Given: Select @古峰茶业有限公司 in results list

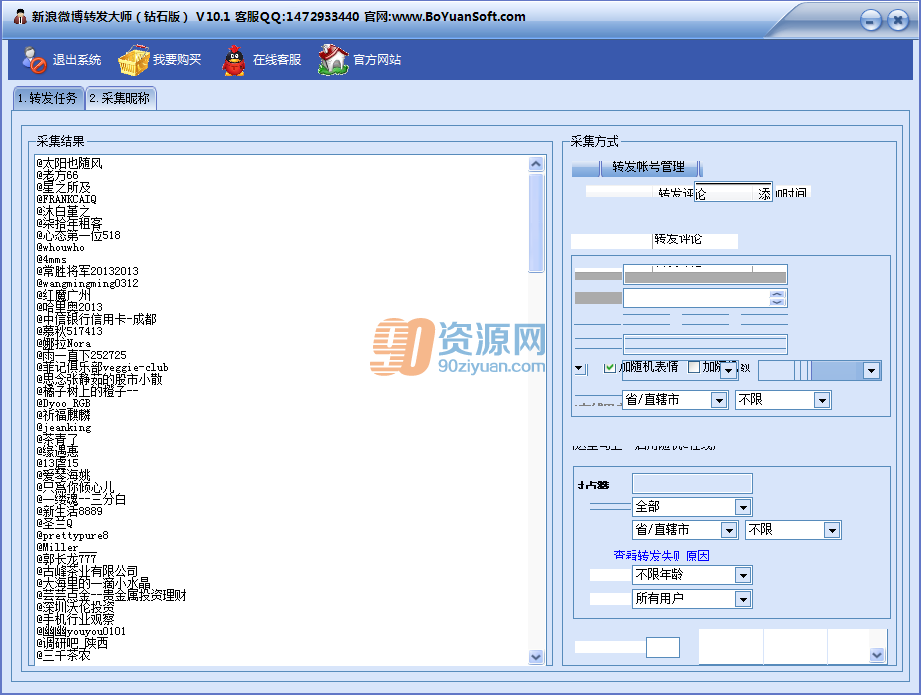Looking at the screenshot, I should point(87,571).
